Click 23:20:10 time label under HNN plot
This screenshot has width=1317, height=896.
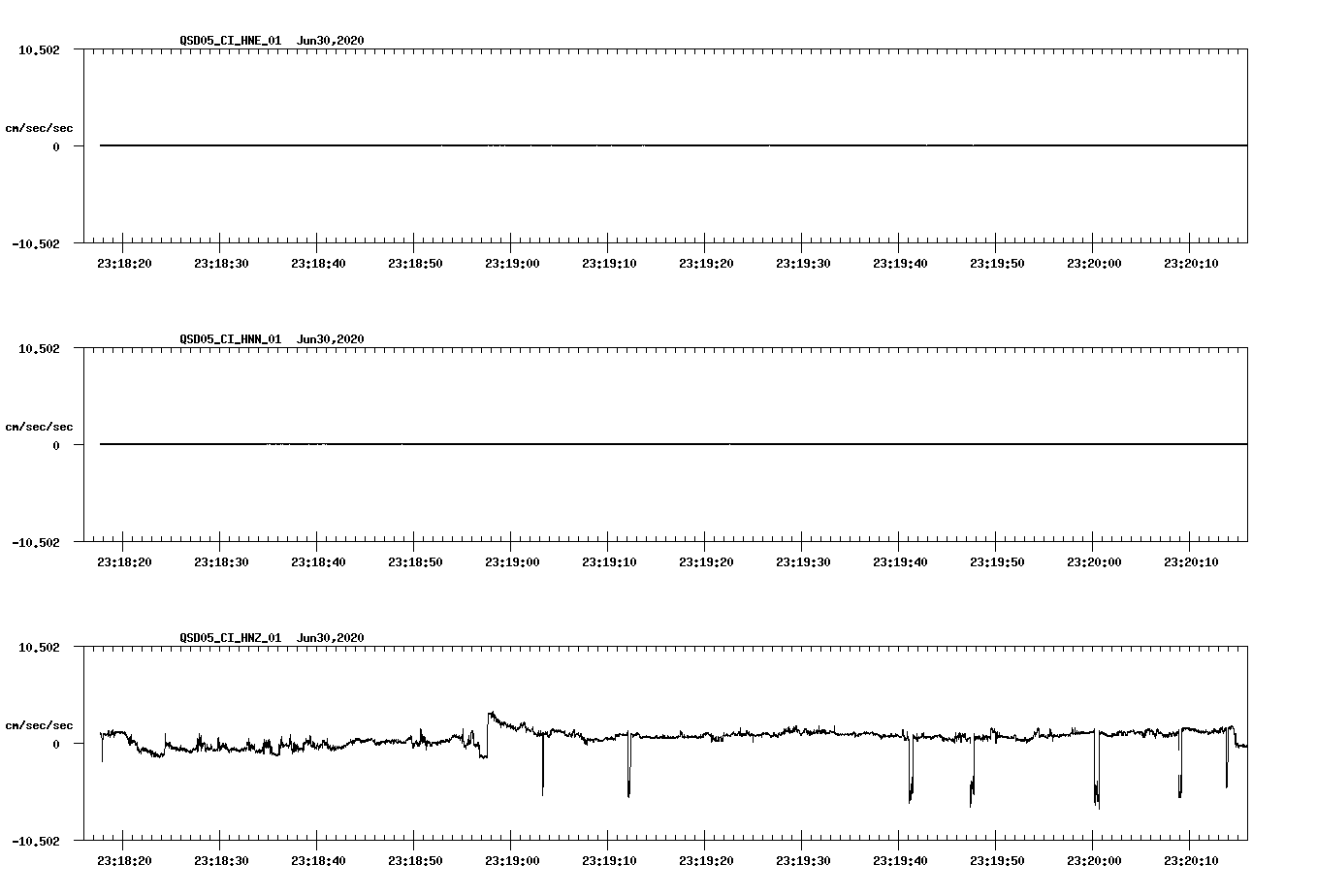point(1191,562)
